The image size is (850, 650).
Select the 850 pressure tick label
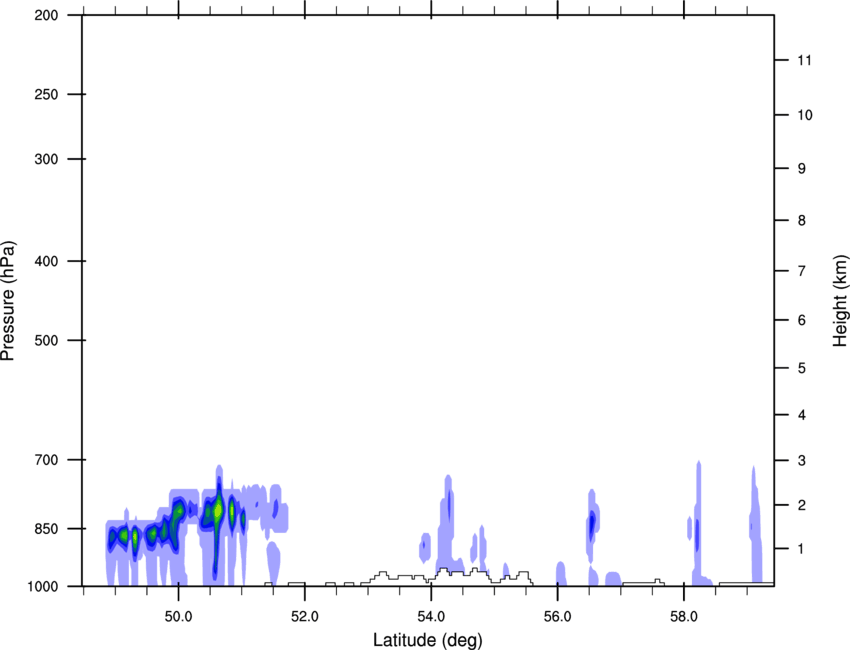click(46, 528)
